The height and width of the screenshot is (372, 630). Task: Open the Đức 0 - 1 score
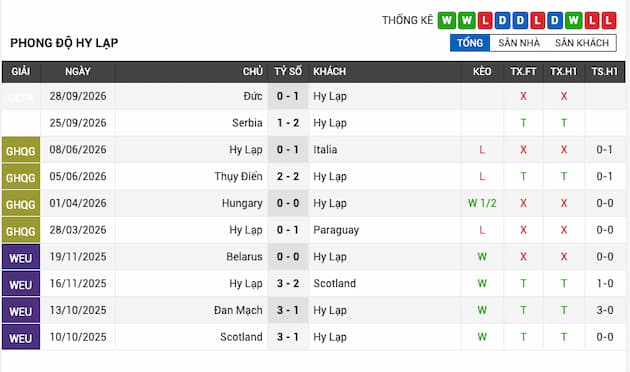288,96
